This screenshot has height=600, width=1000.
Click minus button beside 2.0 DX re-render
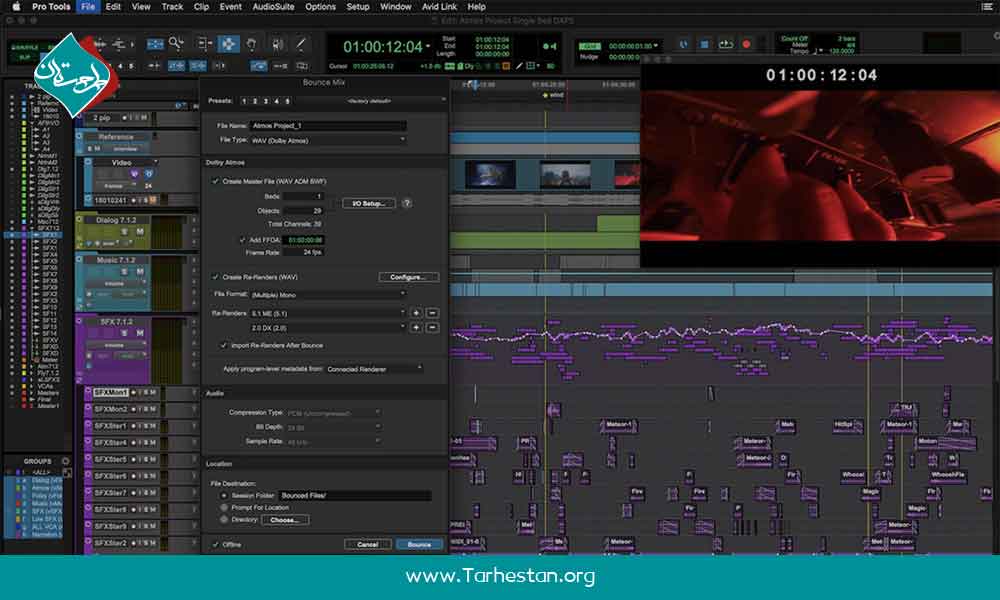click(432, 327)
